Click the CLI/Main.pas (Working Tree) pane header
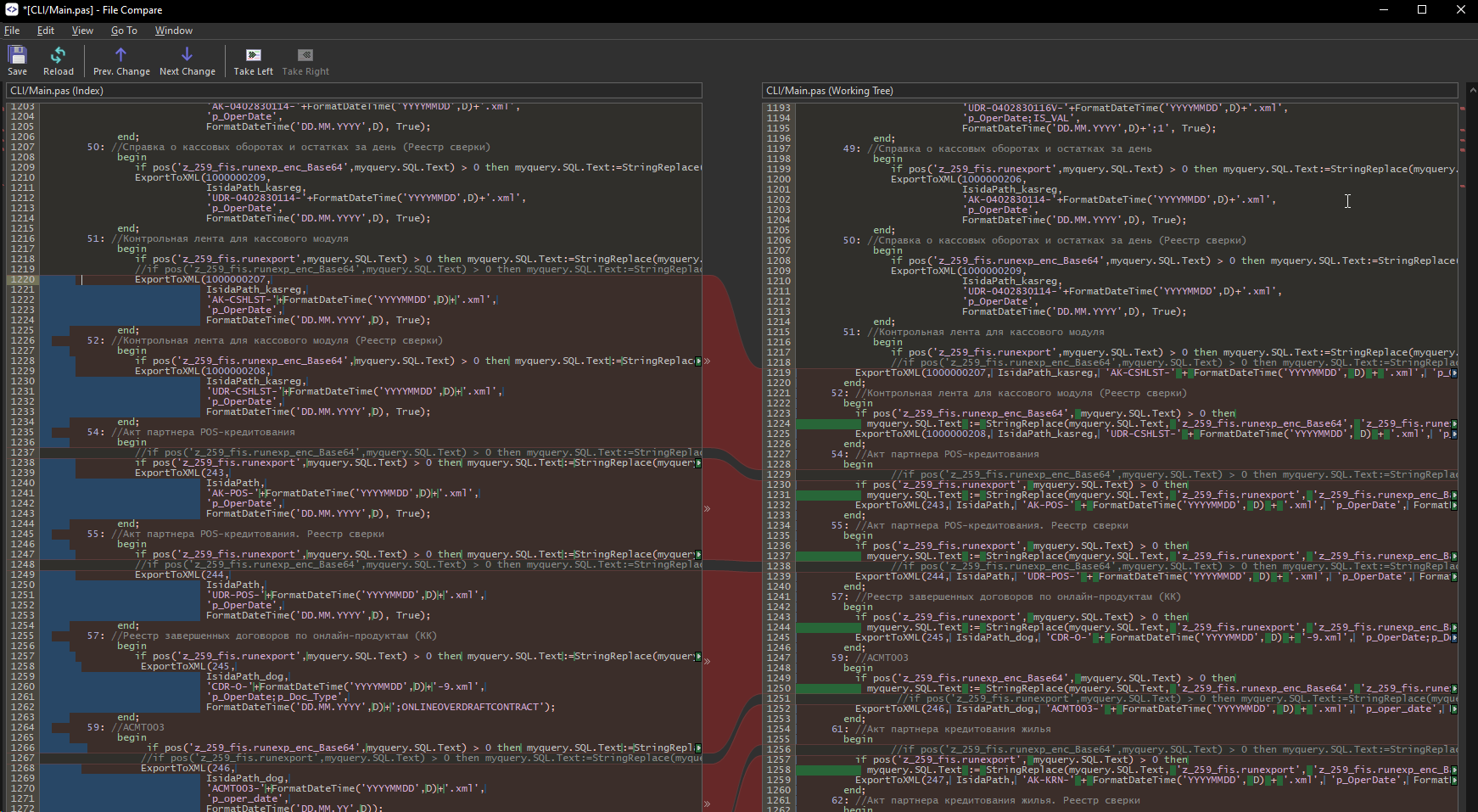1478x812 pixels. tap(1110, 90)
